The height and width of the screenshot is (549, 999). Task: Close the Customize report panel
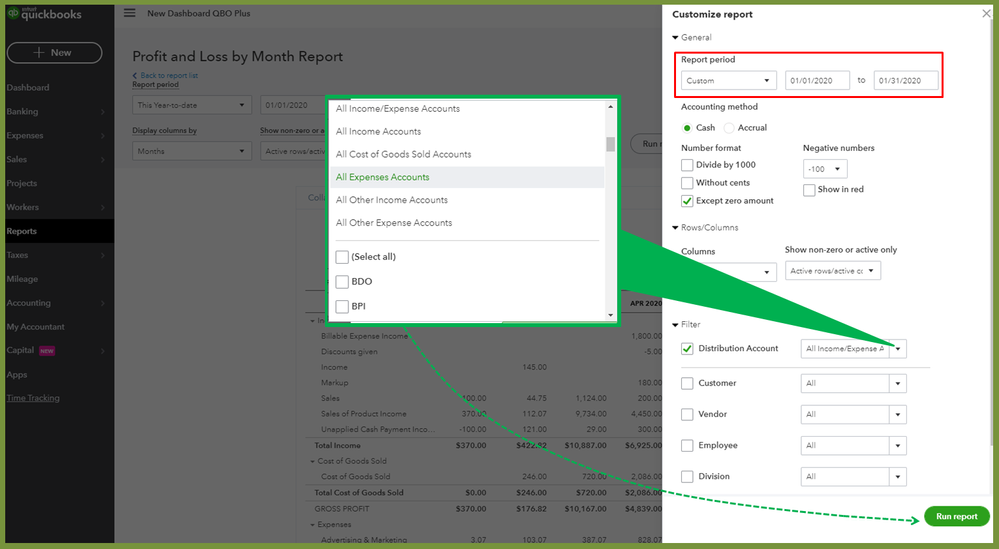986,13
